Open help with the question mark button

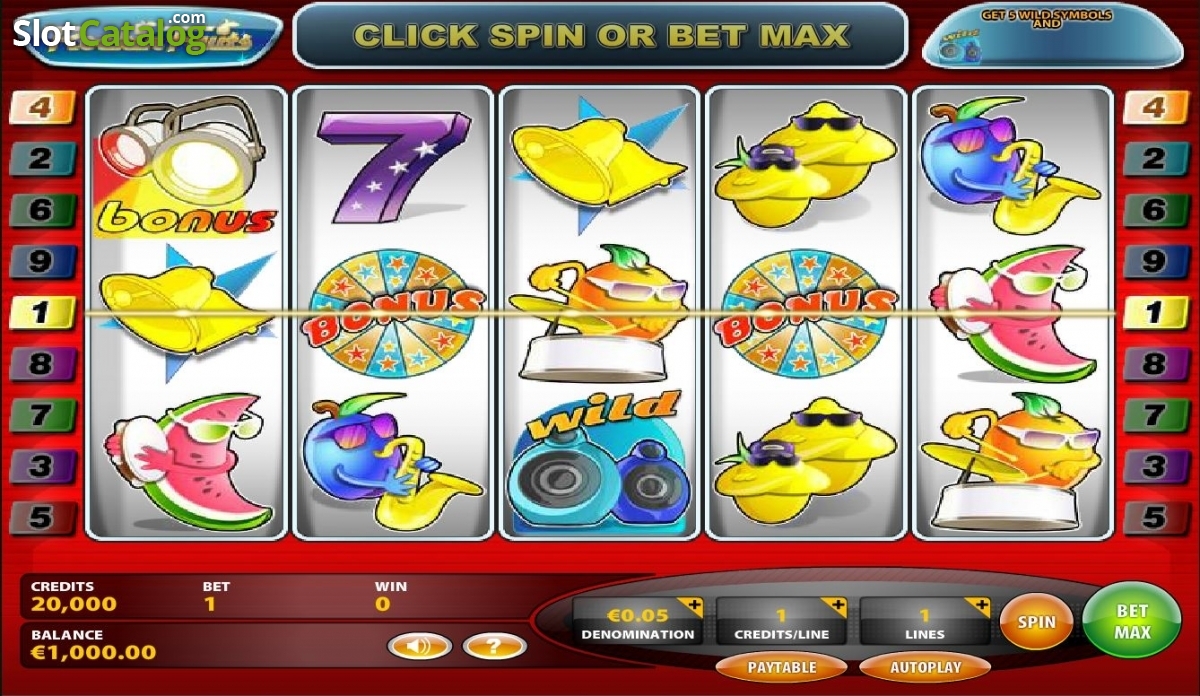tap(495, 646)
